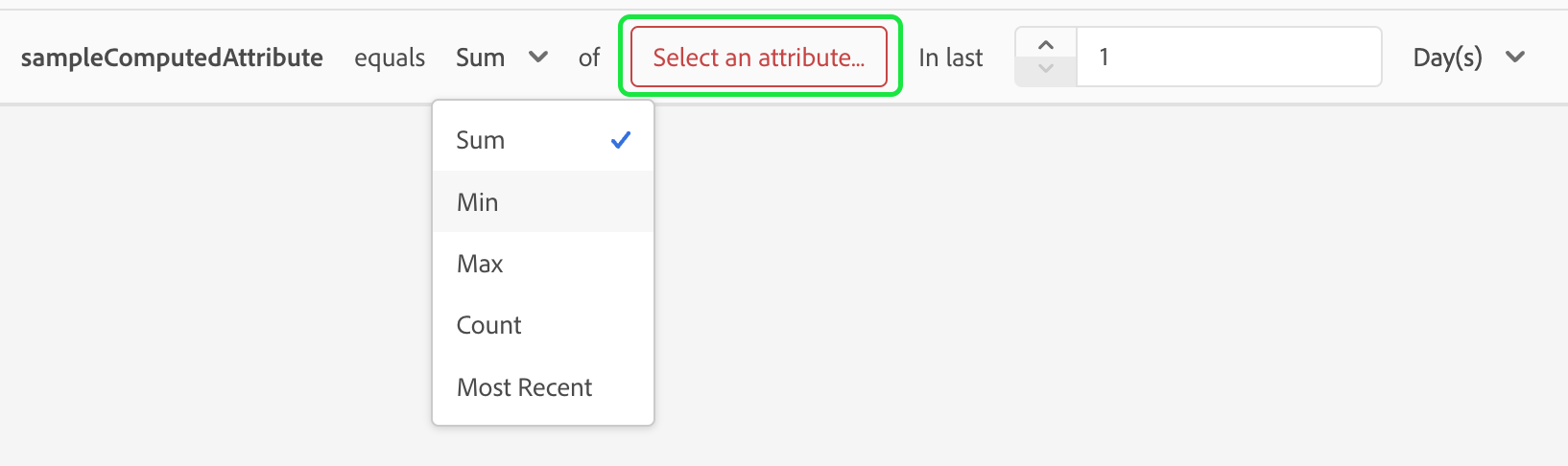Viewport: 1568px width, 466px height.
Task: Focus the lookback number input field
Action: click(x=1228, y=58)
